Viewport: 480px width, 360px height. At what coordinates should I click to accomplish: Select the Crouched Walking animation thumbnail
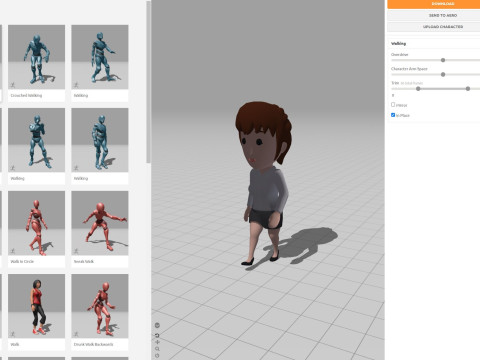[x=37, y=57]
